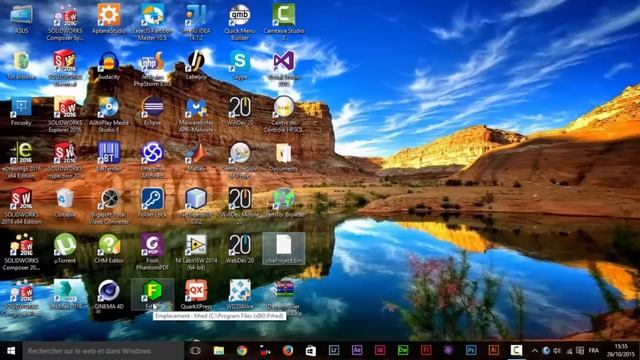The width and height of the screenshot is (640, 360).
Task: Select the WebDev 20 desktop icon
Action: pos(240,248)
